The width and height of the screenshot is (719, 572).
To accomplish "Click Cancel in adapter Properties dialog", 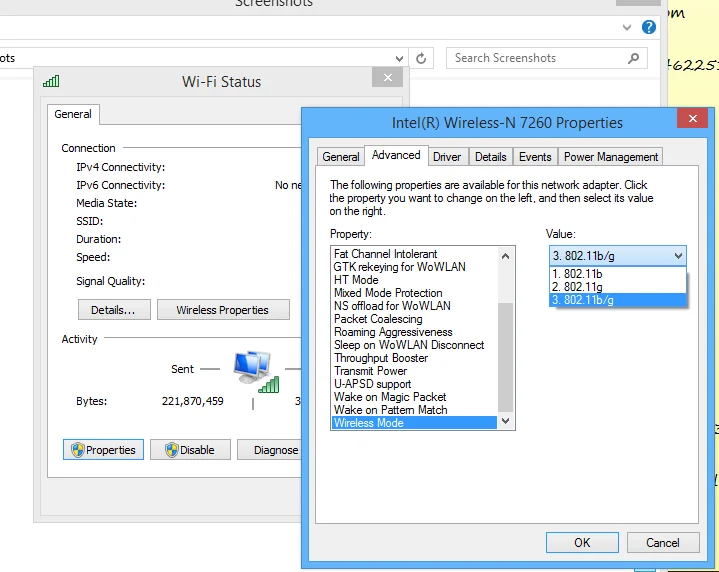I will [663, 543].
